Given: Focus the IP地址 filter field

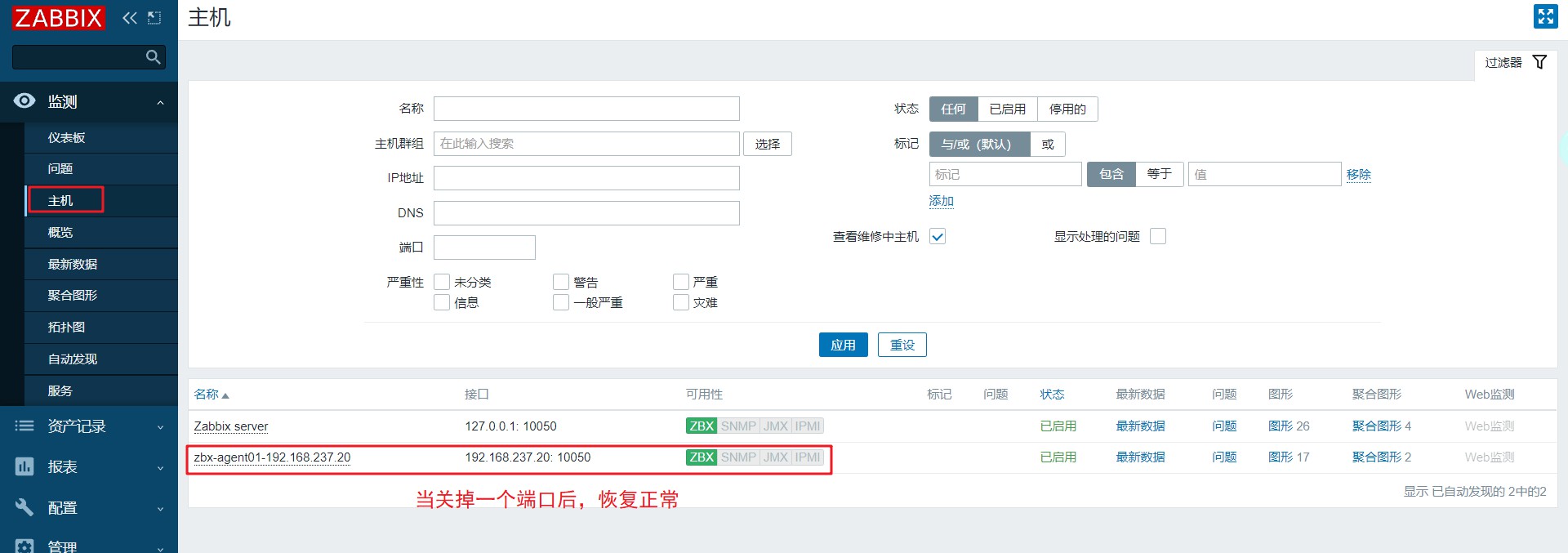Looking at the screenshot, I should [x=586, y=178].
